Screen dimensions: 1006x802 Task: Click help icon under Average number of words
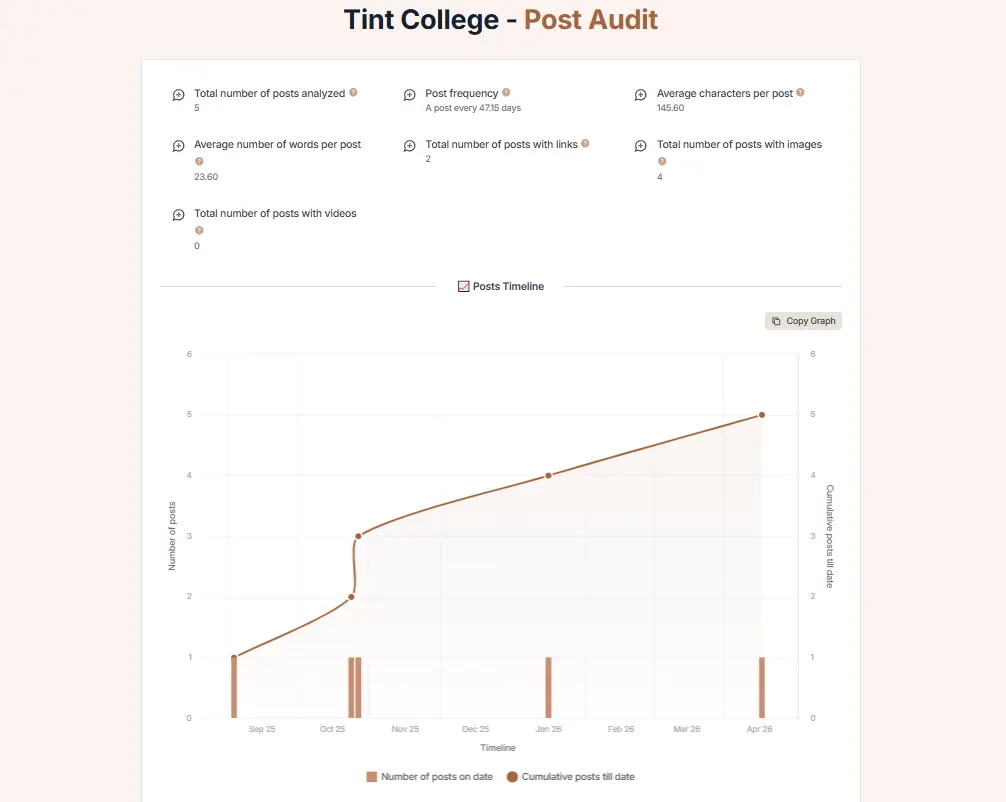(x=198, y=161)
